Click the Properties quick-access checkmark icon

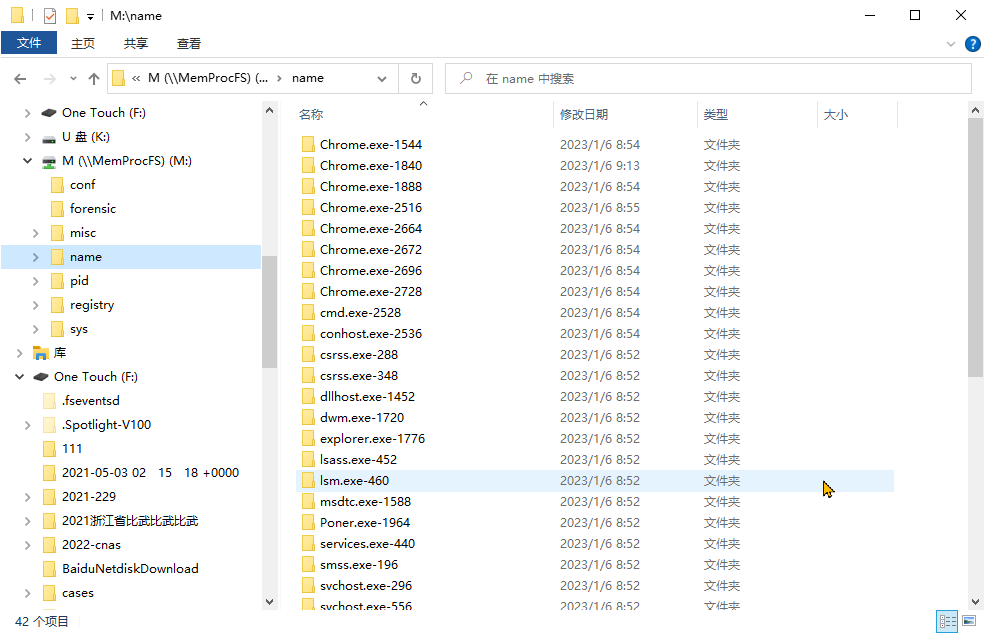click(x=50, y=16)
